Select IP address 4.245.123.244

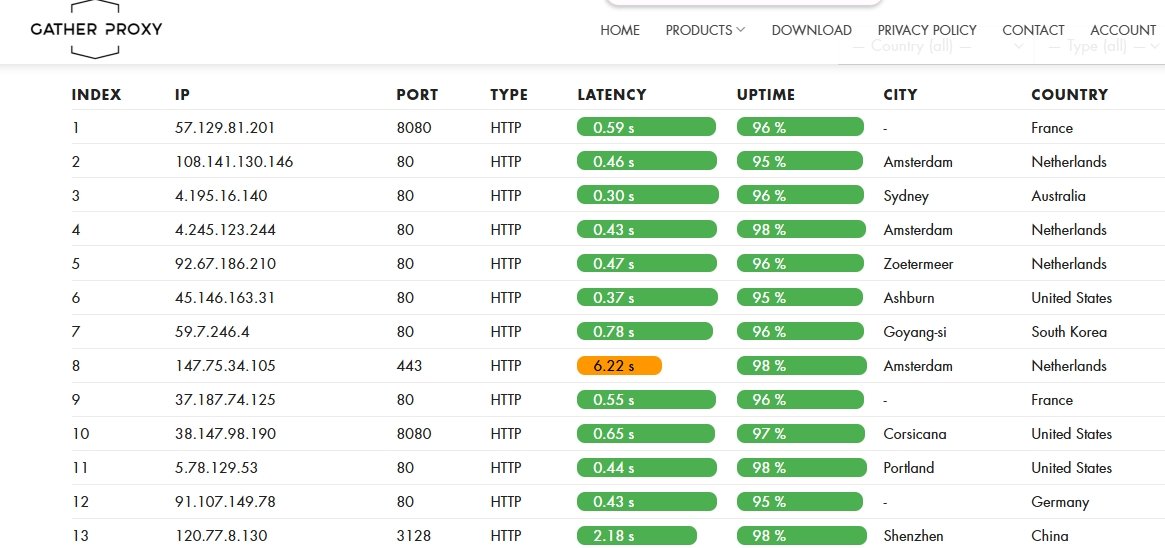[x=225, y=230]
